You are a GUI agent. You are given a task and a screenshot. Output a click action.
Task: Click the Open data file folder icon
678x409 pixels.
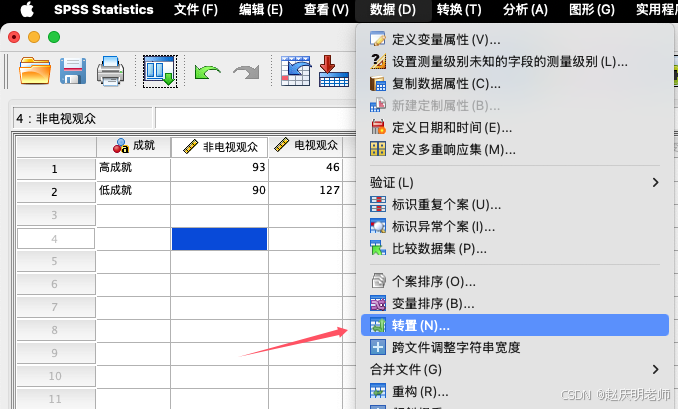35,71
